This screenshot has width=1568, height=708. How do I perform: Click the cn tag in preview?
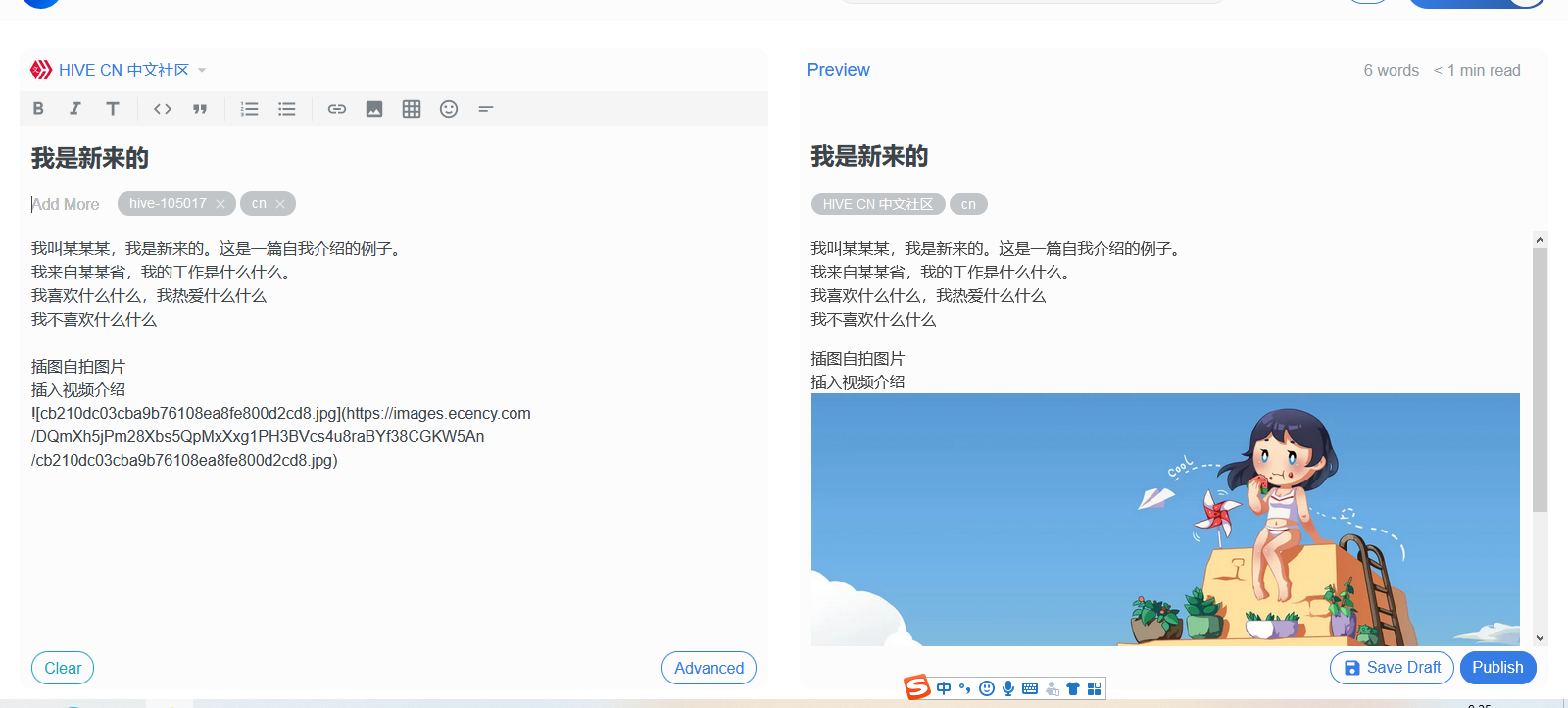[968, 204]
